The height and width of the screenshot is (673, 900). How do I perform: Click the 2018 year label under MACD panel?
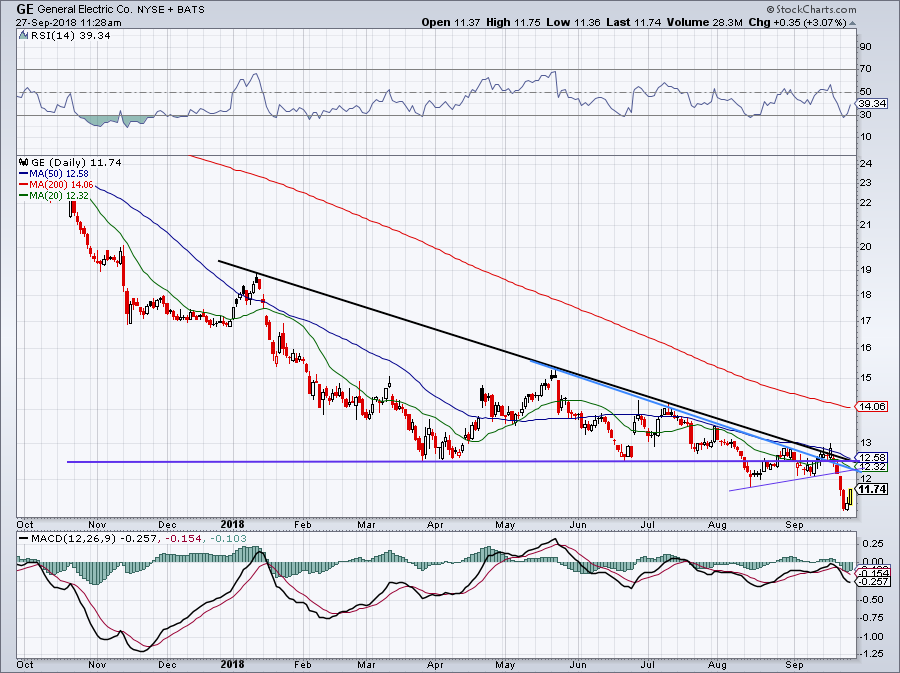point(232,665)
